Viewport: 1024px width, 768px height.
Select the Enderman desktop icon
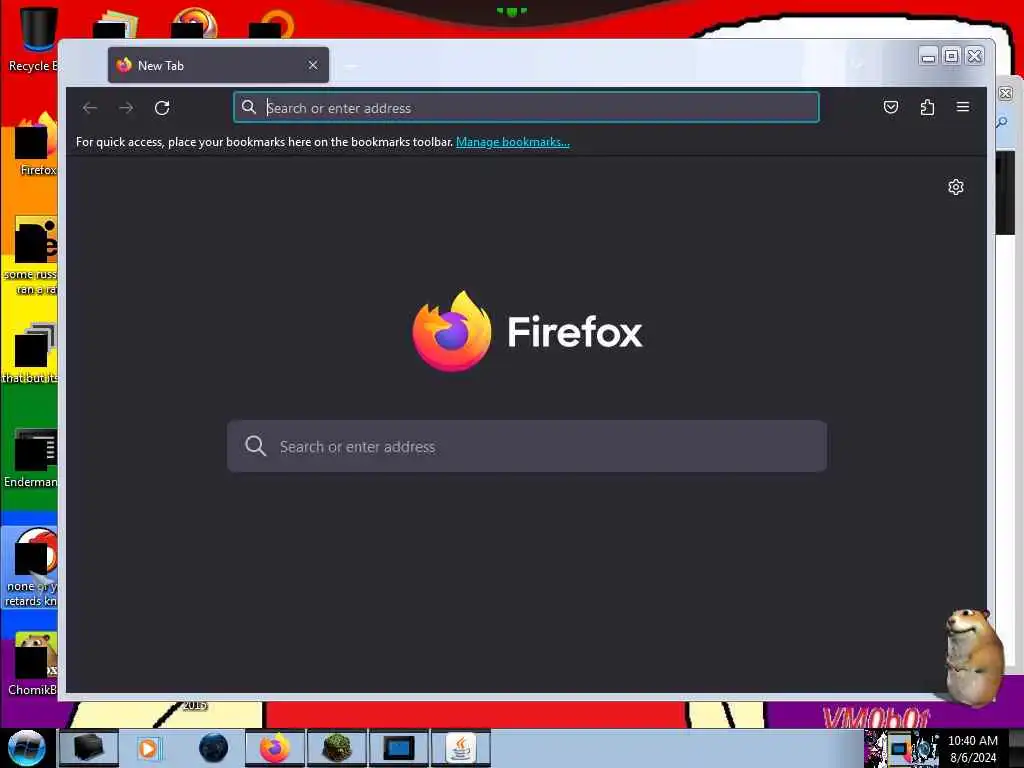coord(30,457)
